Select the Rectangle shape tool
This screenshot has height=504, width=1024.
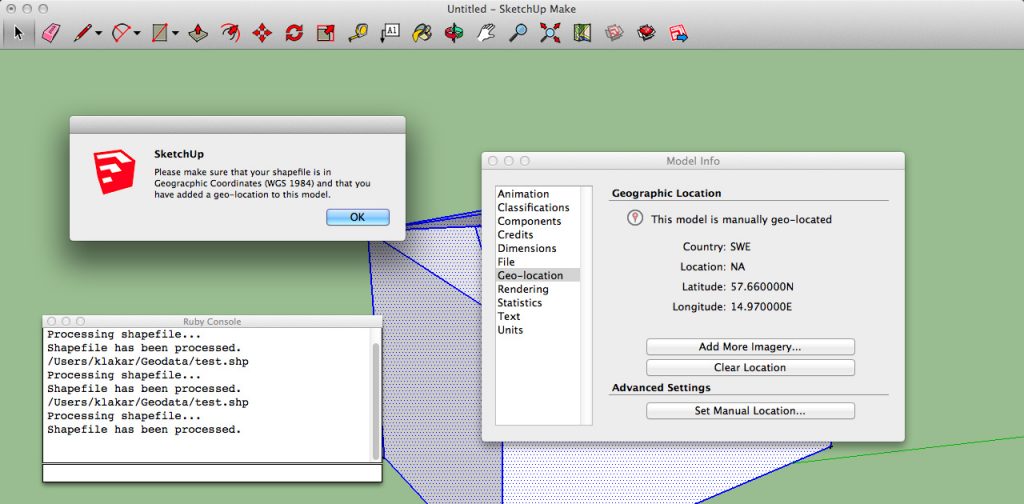[160, 33]
